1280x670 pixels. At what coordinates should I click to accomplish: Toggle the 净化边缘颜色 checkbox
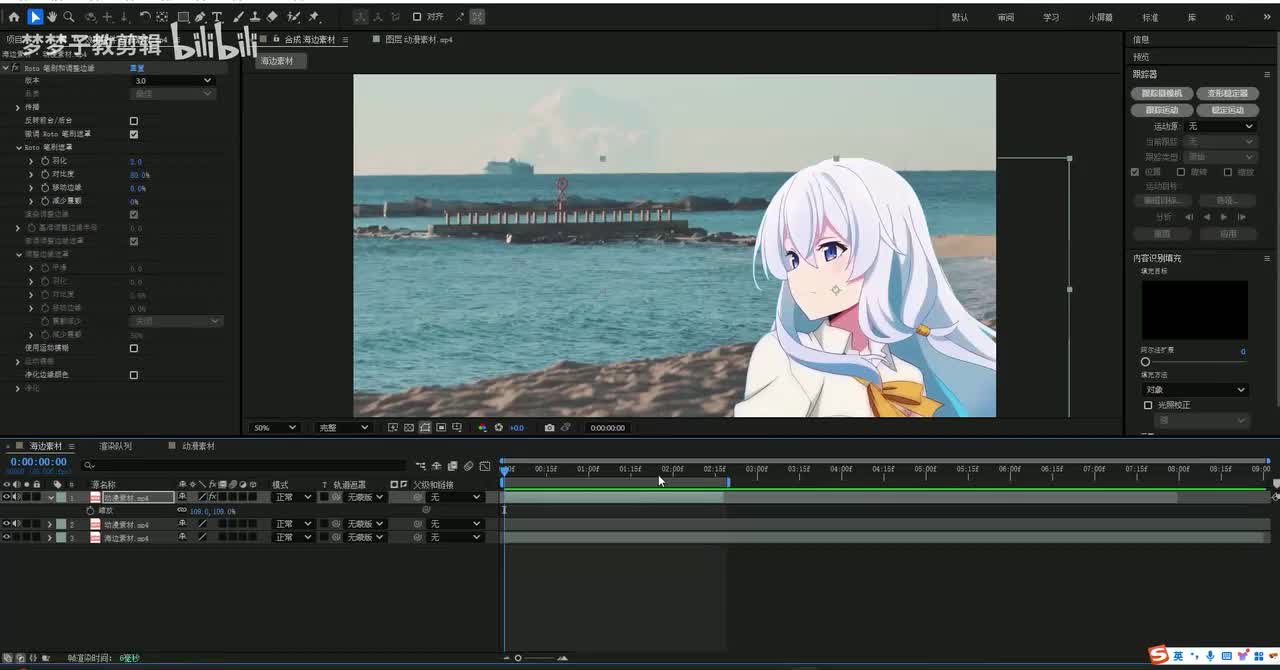pos(134,375)
